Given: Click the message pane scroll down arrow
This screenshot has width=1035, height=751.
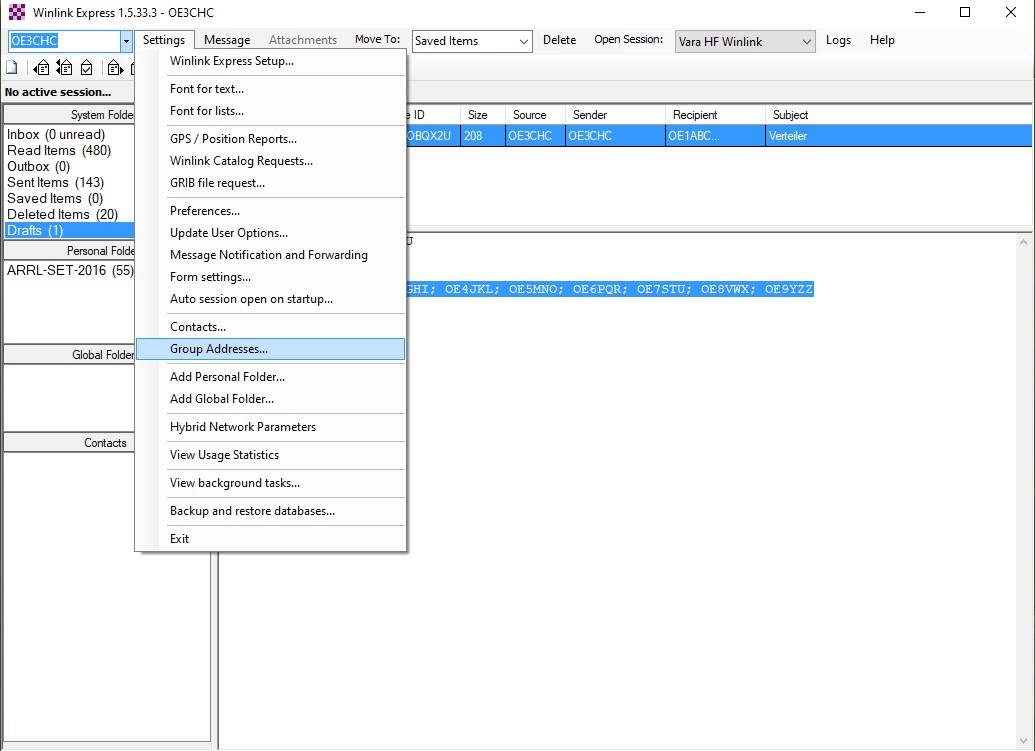Looking at the screenshot, I should click(x=1023, y=742).
